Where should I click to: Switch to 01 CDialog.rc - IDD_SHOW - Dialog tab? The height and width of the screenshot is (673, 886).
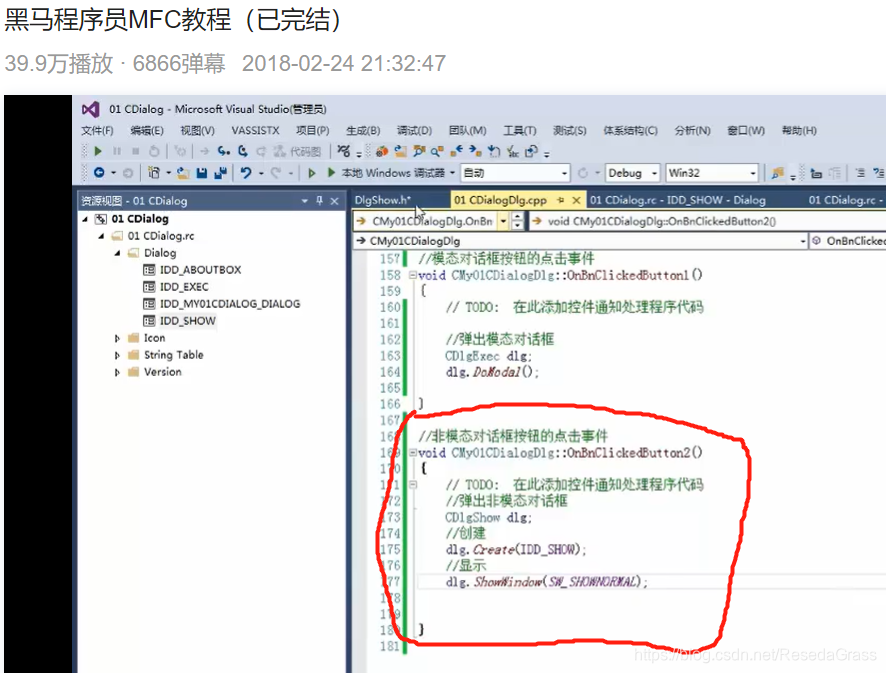(677, 200)
